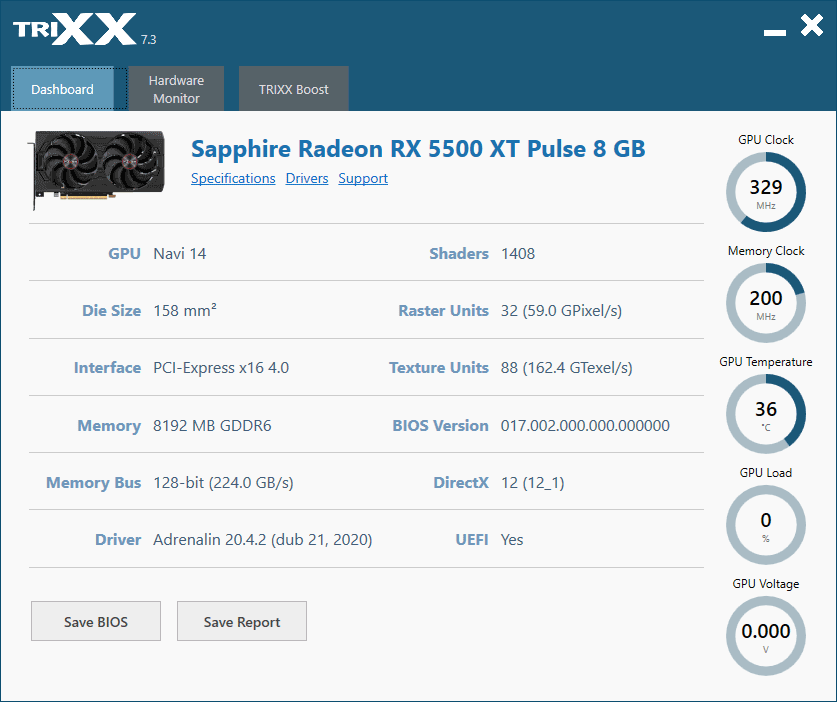Minimize the TRIXX window
837x702 pixels.
pyautogui.click(x=775, y=33)
